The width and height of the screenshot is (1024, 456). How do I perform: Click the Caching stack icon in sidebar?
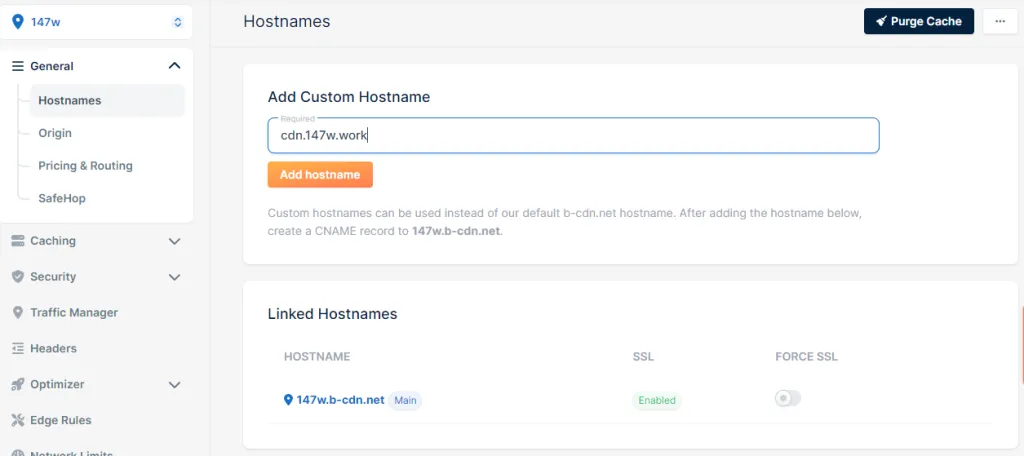tap(17, 241)
